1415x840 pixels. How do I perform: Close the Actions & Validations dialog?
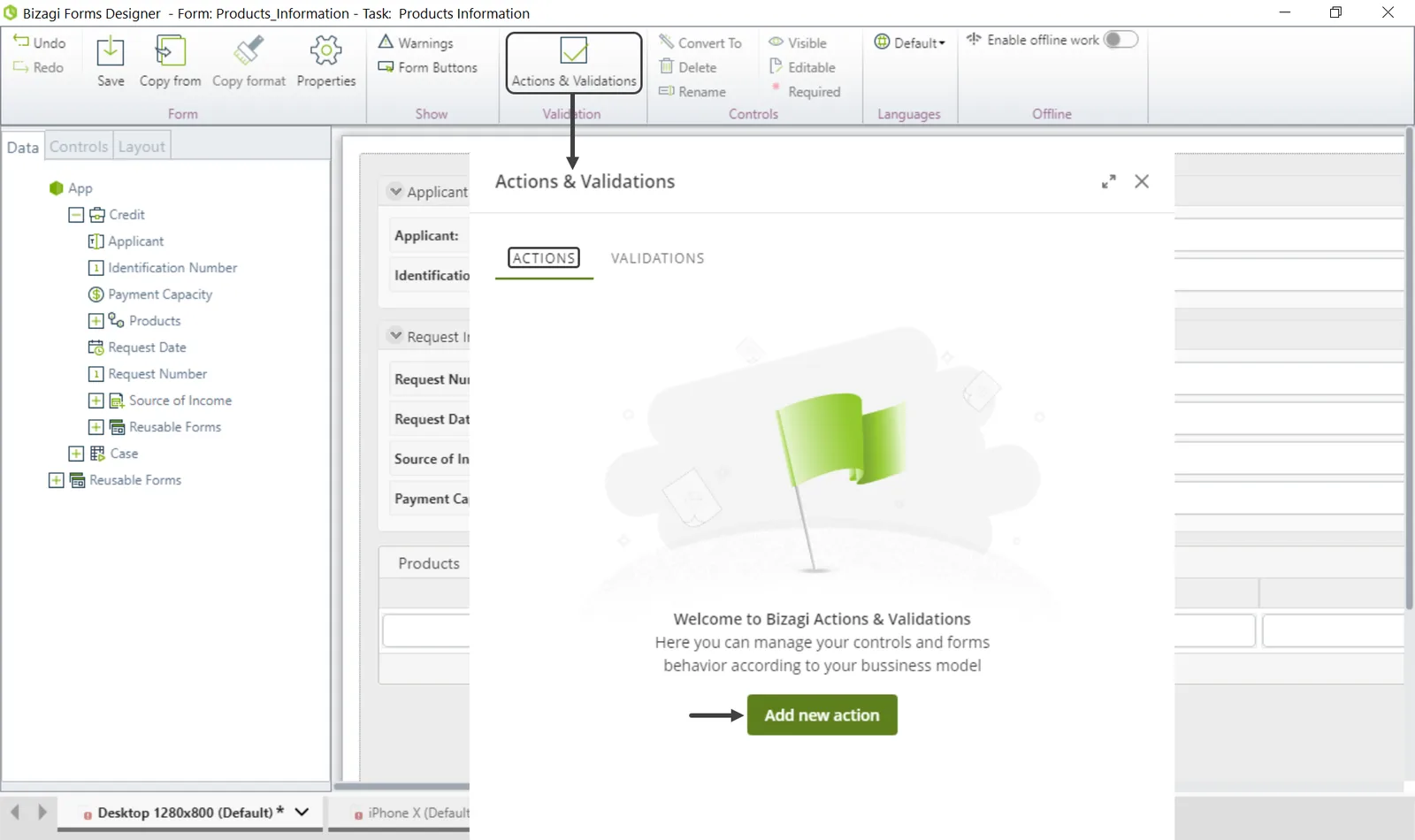[x=1142, y=181]
